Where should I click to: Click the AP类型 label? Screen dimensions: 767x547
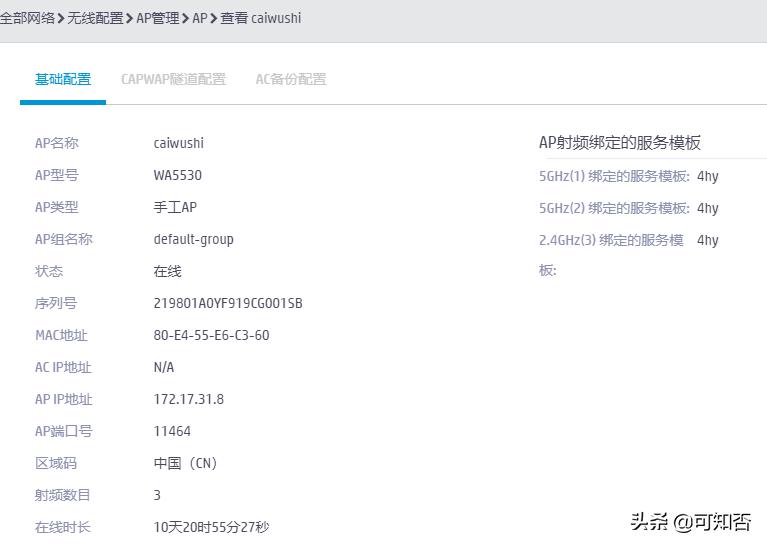click(x=57, y=207)
